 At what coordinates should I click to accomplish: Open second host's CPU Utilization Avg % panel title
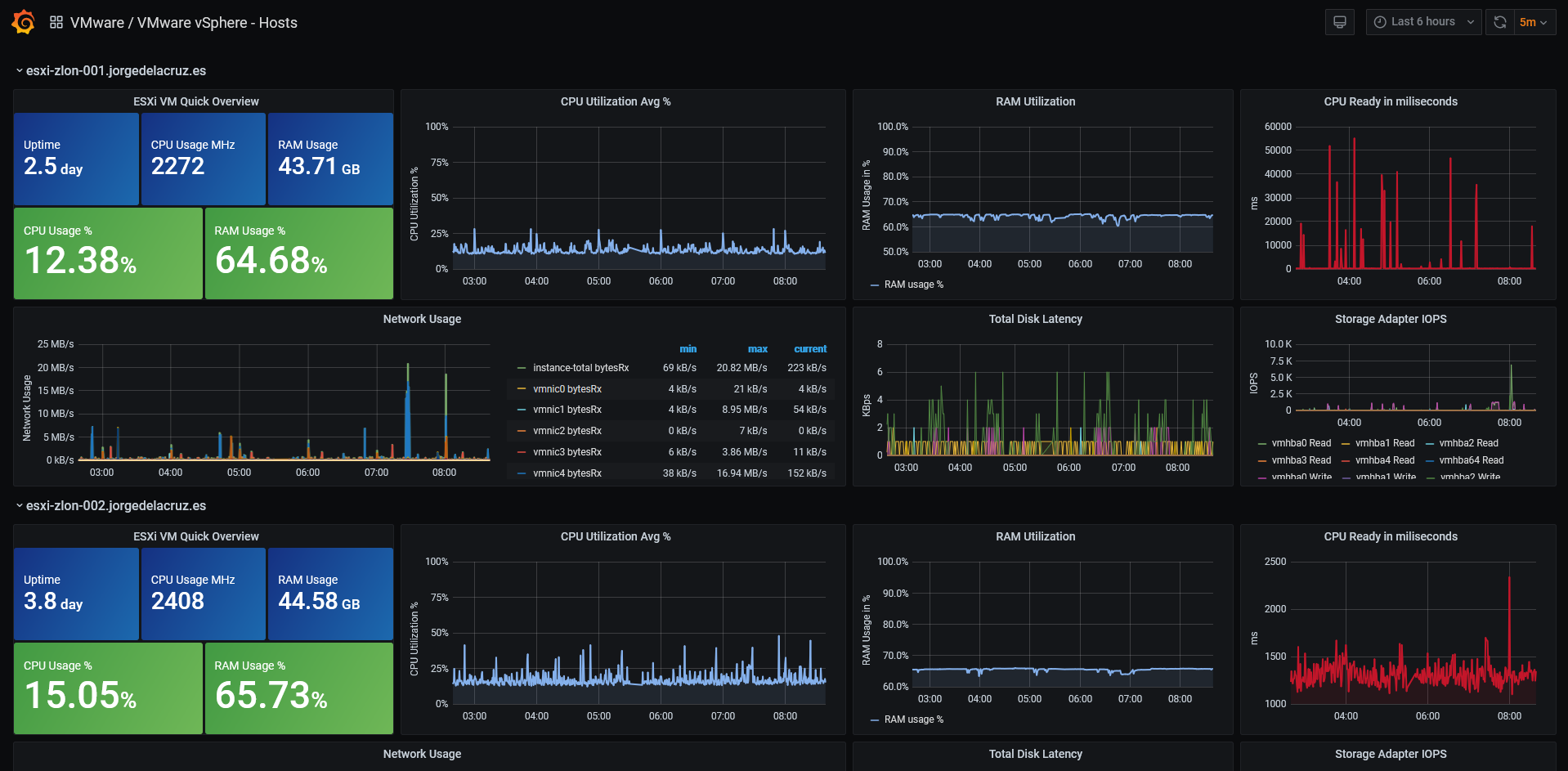tap(616, 536)
